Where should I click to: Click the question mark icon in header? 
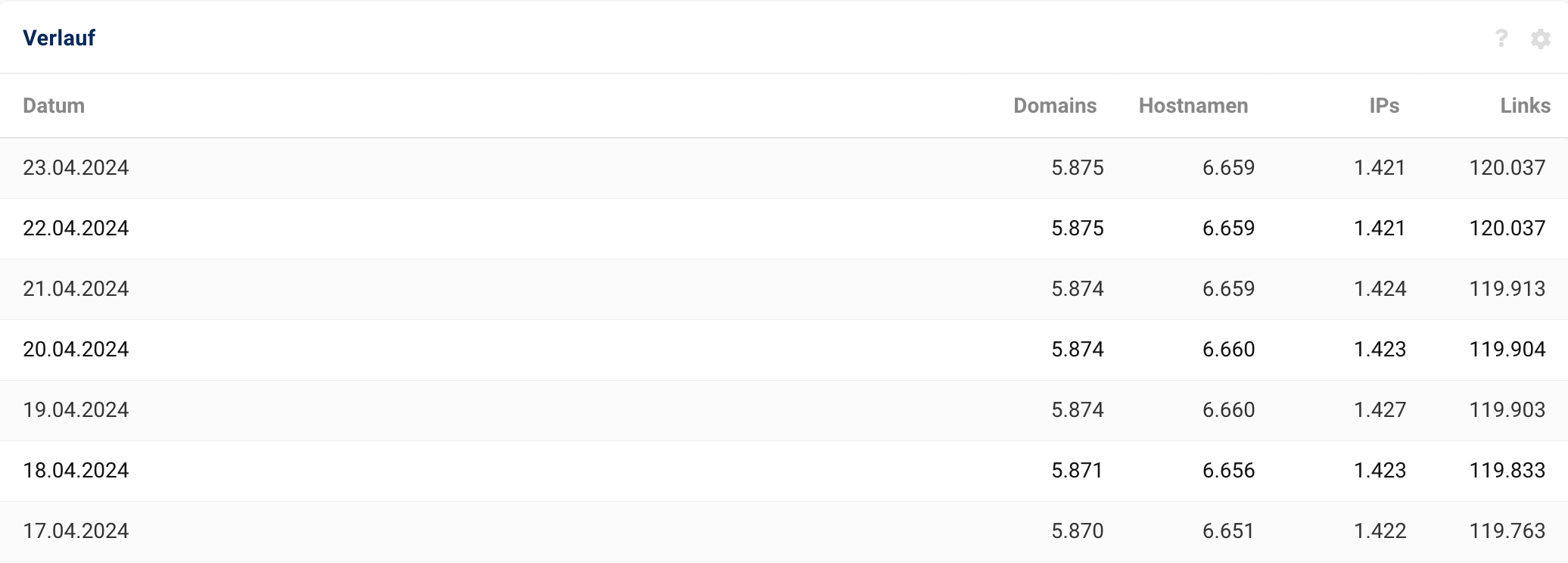coord(1501,38)
